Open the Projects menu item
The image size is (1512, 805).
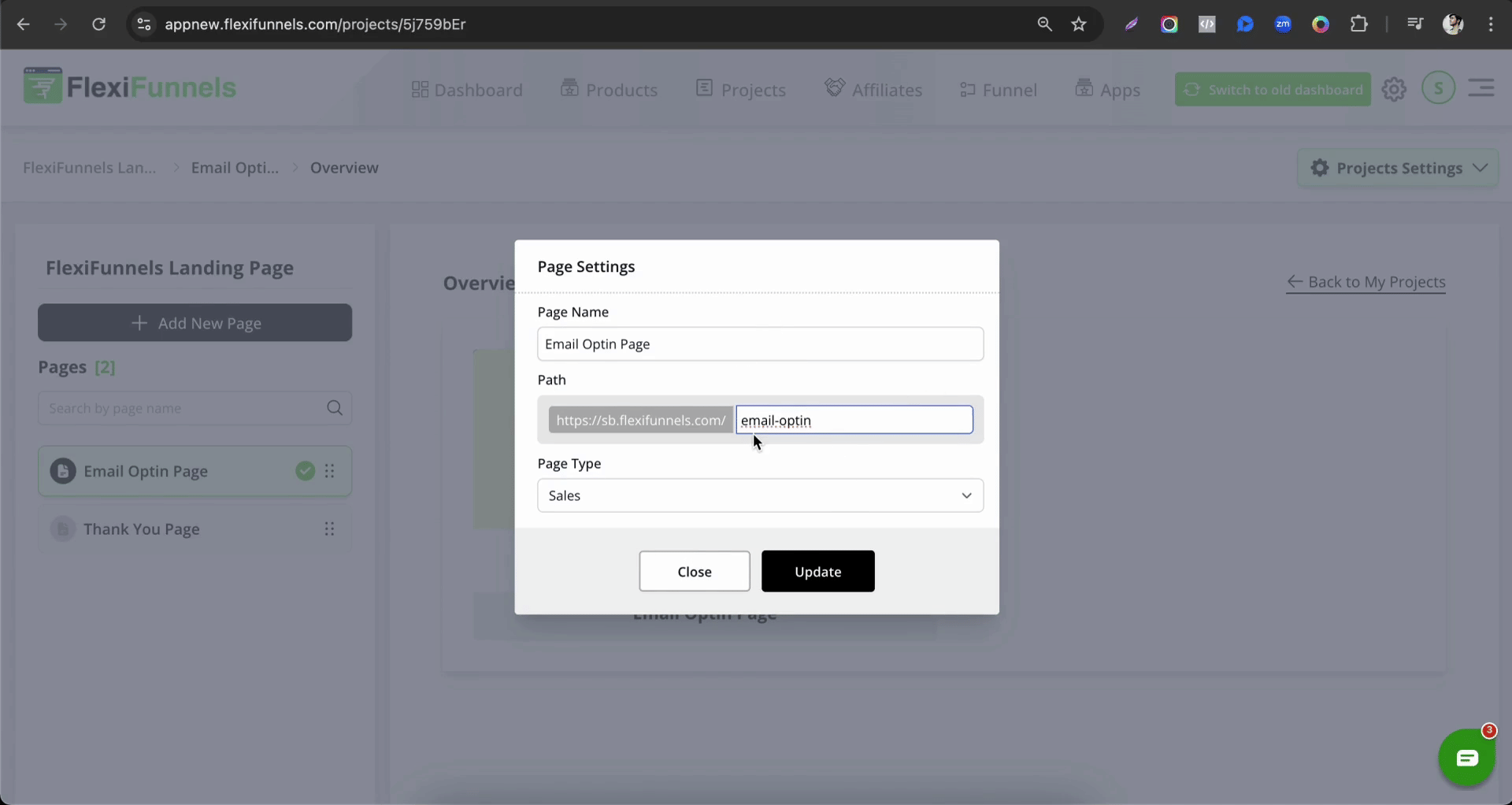tap(741, 90)
